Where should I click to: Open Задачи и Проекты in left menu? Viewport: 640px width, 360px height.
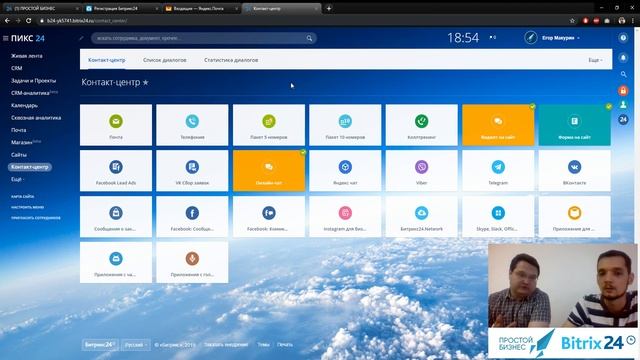pos(33,81)
